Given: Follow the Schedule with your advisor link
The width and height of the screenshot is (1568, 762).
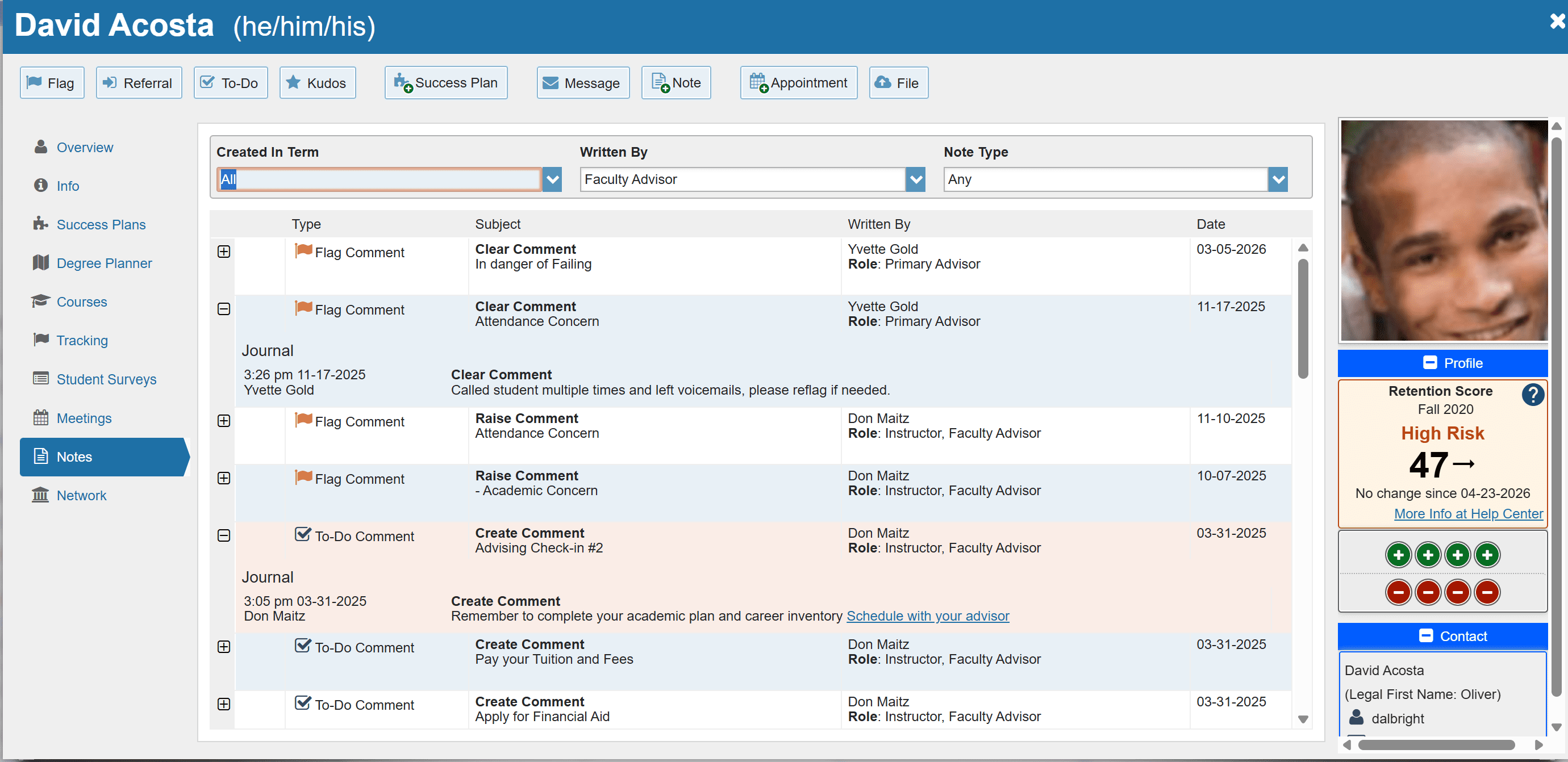Looking at the screenshot, I should coord(927,616).
